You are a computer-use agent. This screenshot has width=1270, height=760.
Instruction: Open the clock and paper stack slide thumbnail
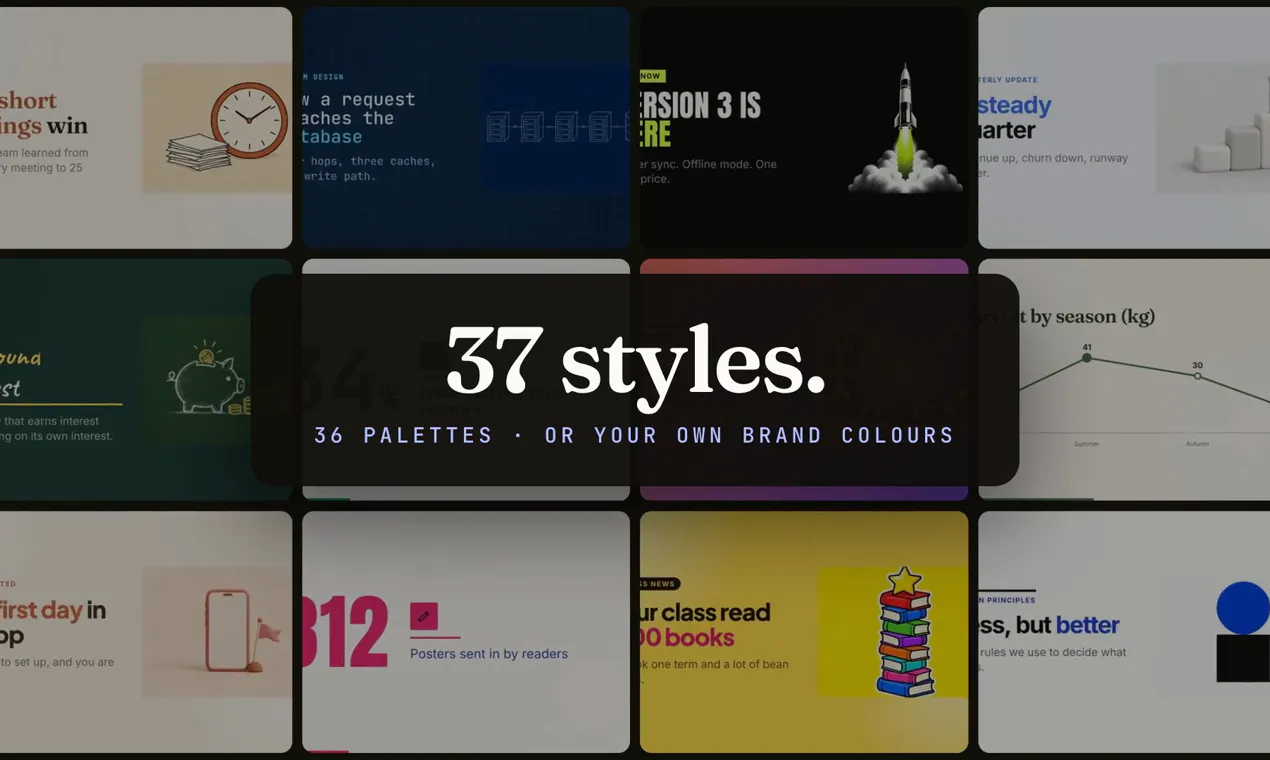click(x=146, y=128)
